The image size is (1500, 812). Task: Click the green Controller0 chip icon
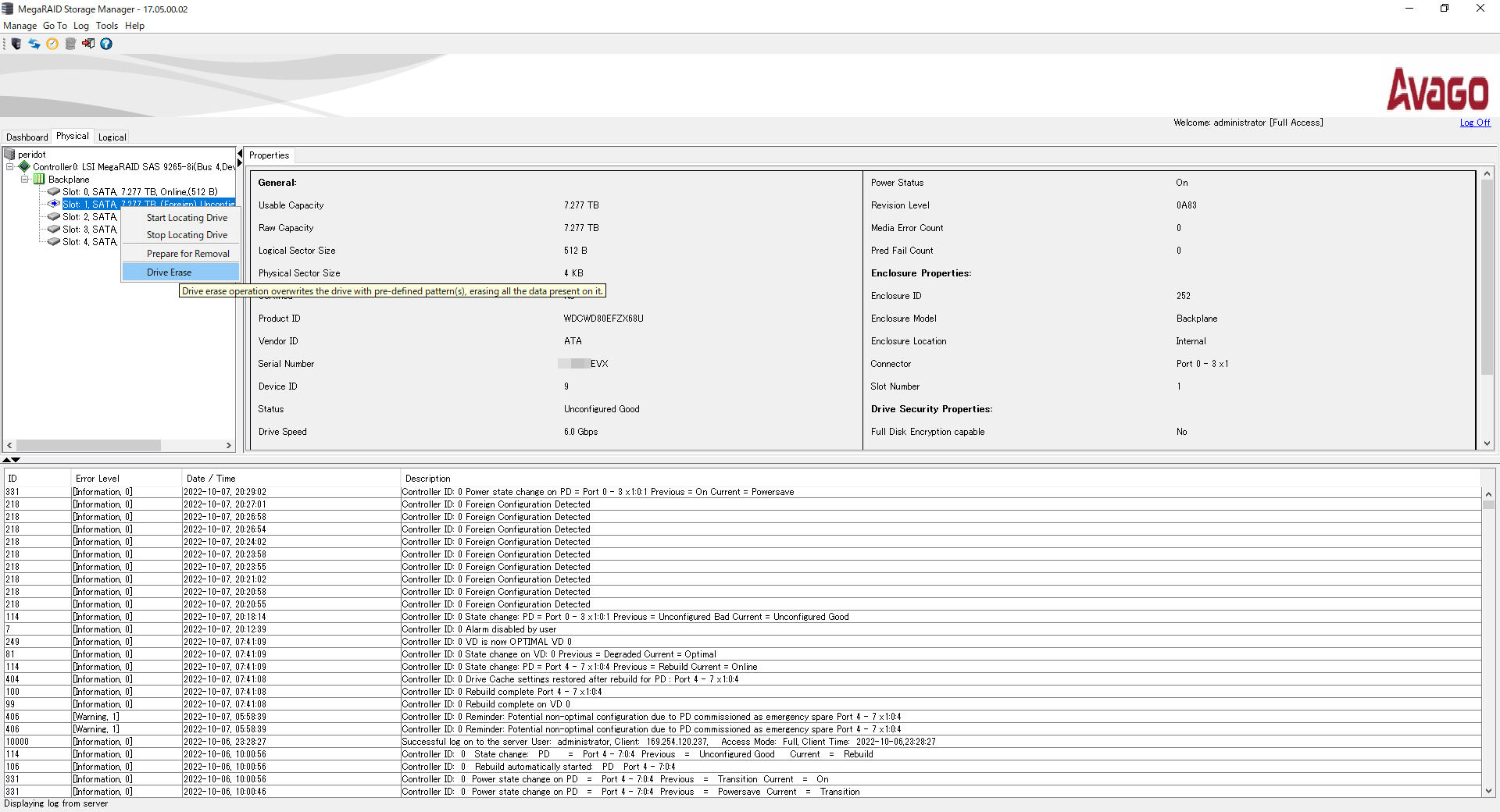point(24,166)
